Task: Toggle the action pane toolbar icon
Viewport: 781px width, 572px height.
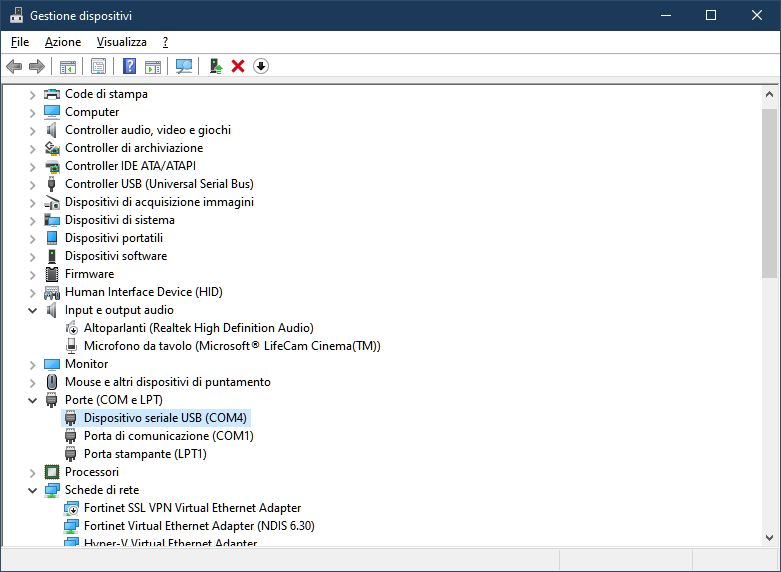Action: point(153,66)
